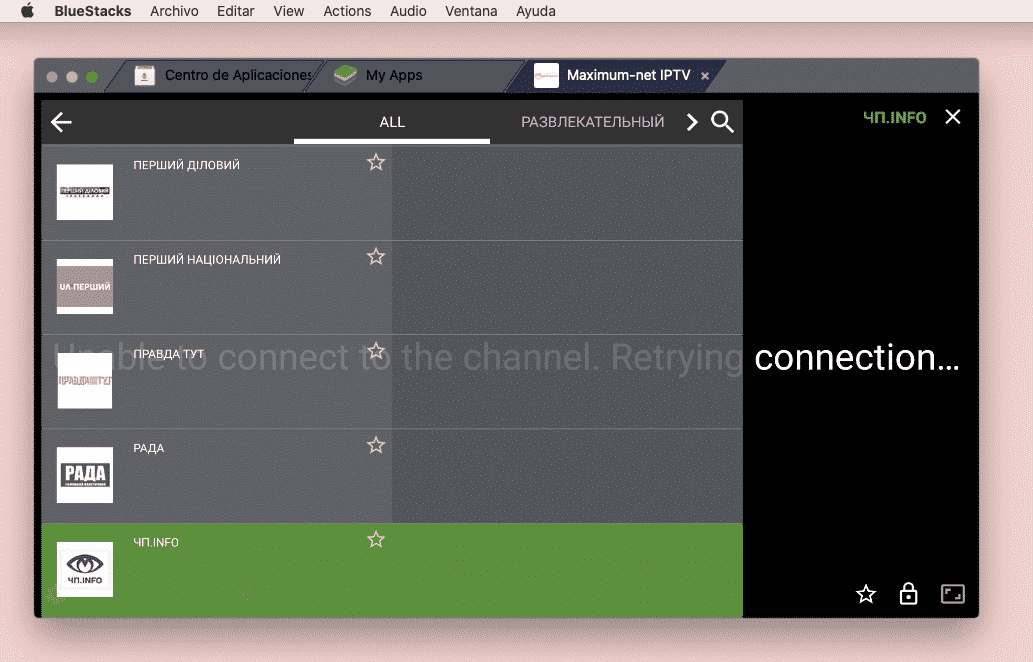This screenshot has width=1033, height=662.
Task: Toggle the screen lock icon in player
Action: pos(908,593)
